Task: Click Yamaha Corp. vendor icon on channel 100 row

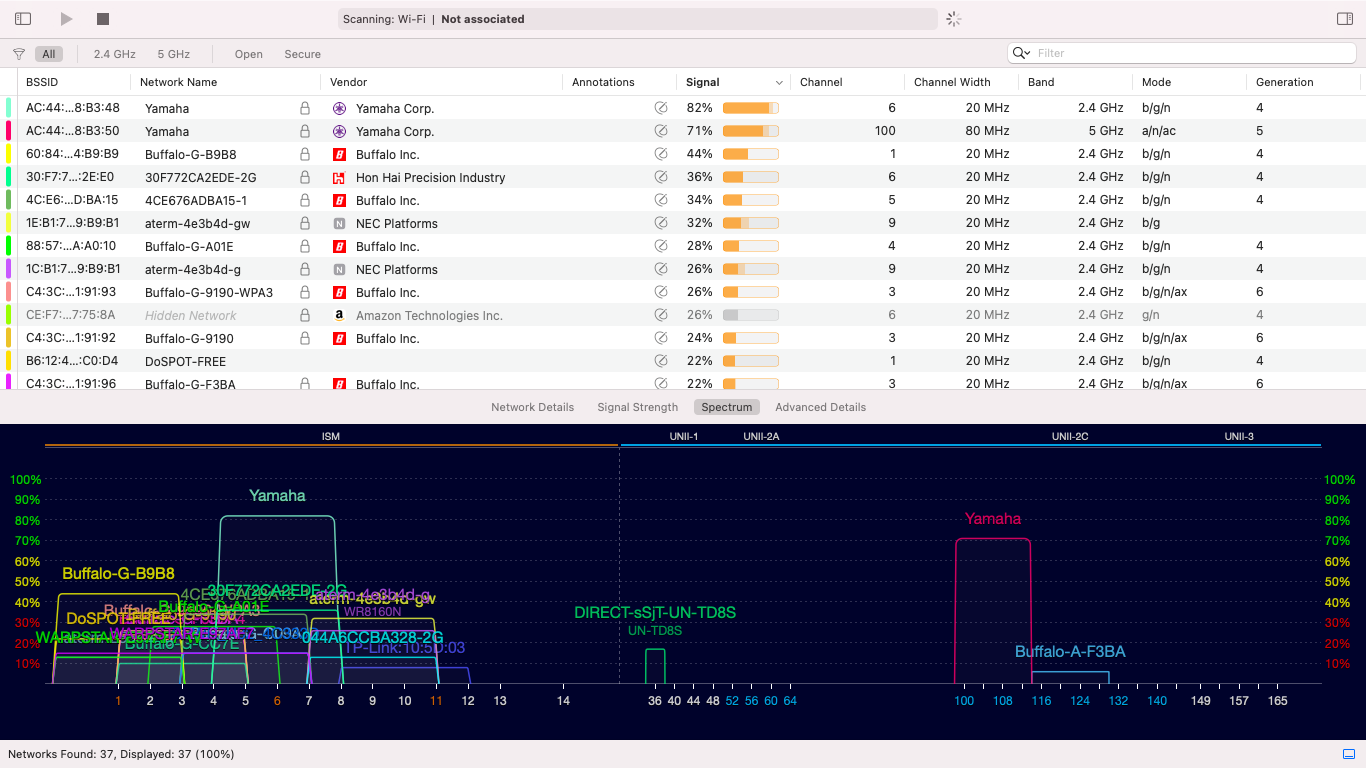Action: 339,131
